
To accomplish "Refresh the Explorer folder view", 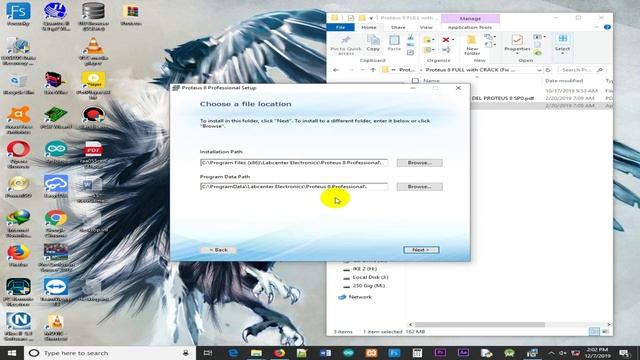I will point(548,70).
